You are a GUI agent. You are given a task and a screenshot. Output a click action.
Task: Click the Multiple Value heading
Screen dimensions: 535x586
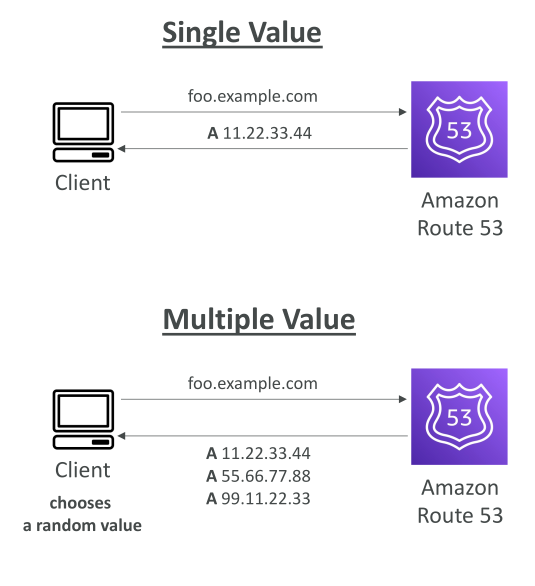[x=259, y=320]
